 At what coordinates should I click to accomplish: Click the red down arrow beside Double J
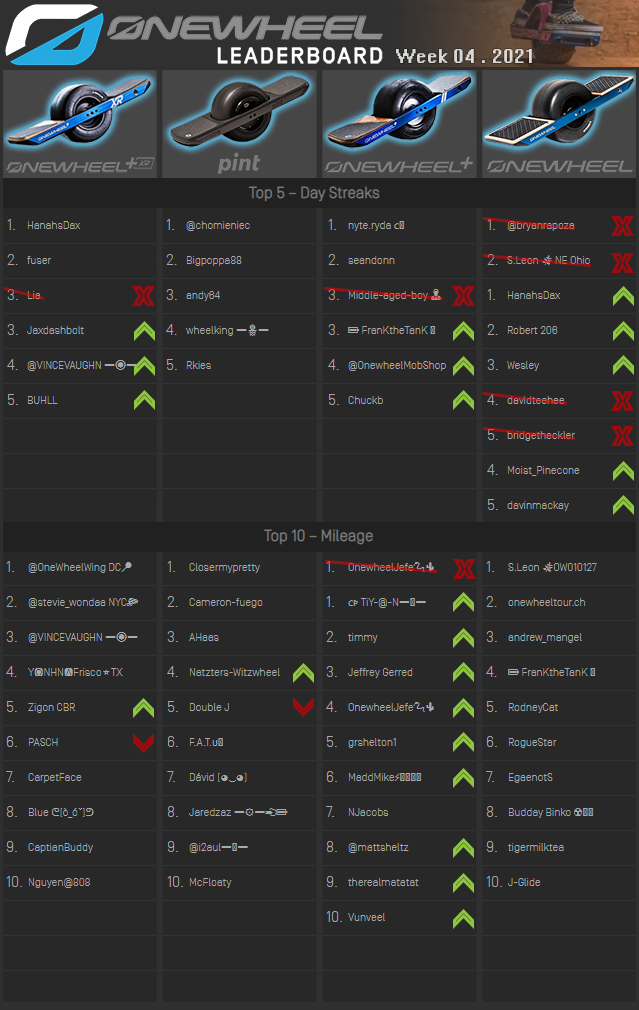[x=303, y=708]
